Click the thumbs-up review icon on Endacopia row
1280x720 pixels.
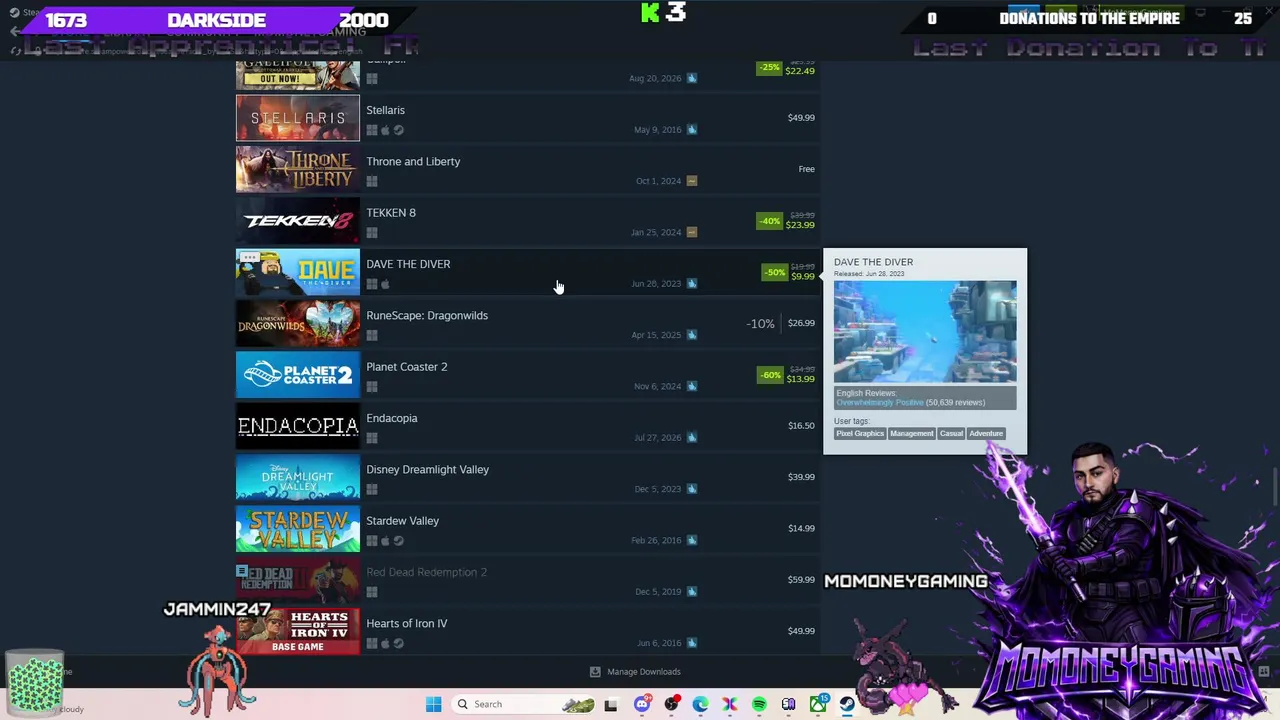pos(691,437)
